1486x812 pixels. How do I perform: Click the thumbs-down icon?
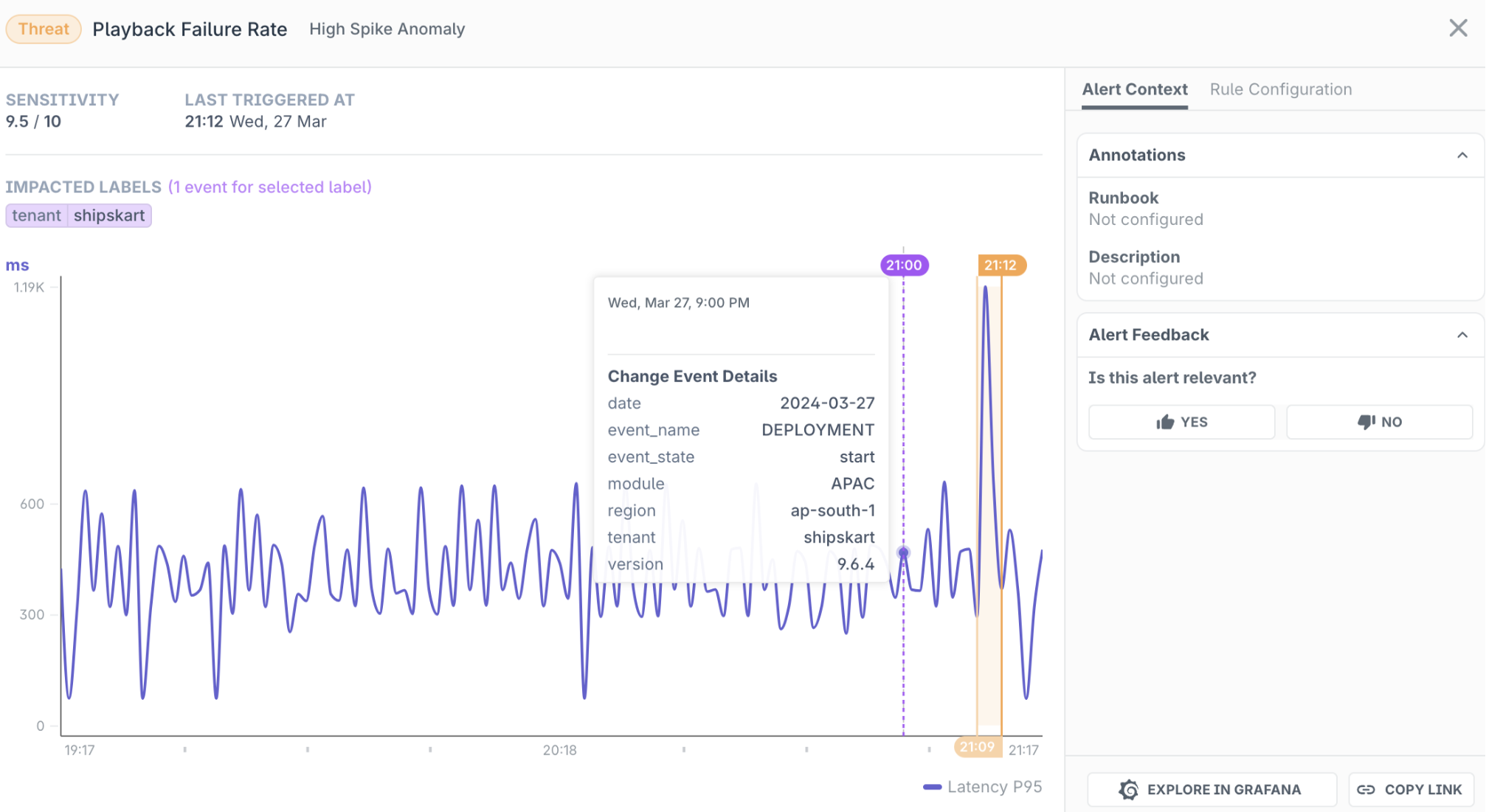coord(1366,422)
